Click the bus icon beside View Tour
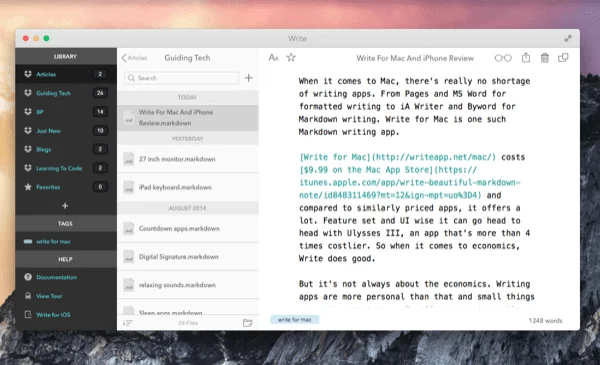 click(28, 296)
